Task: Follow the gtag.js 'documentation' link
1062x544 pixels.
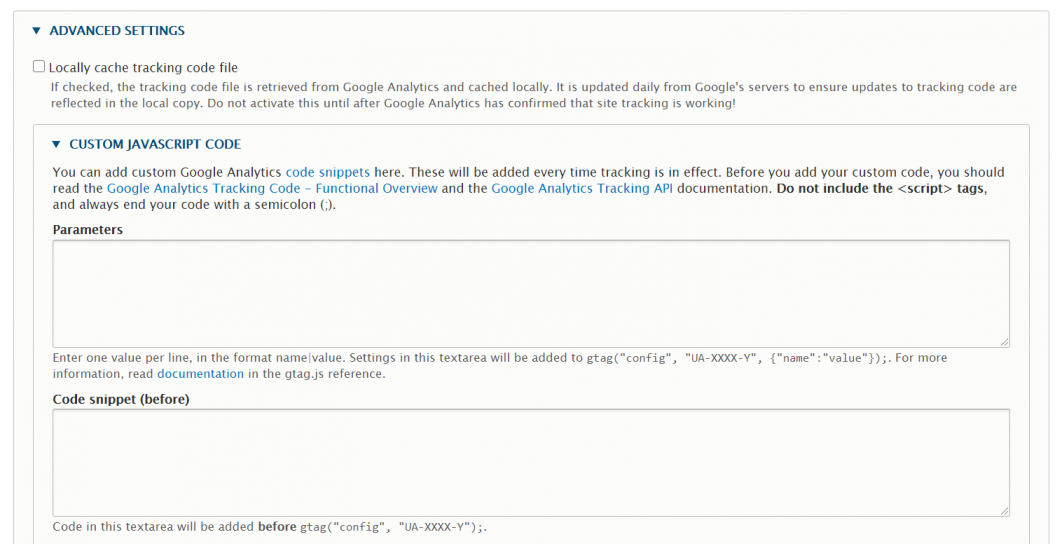Action: point(200,374)
